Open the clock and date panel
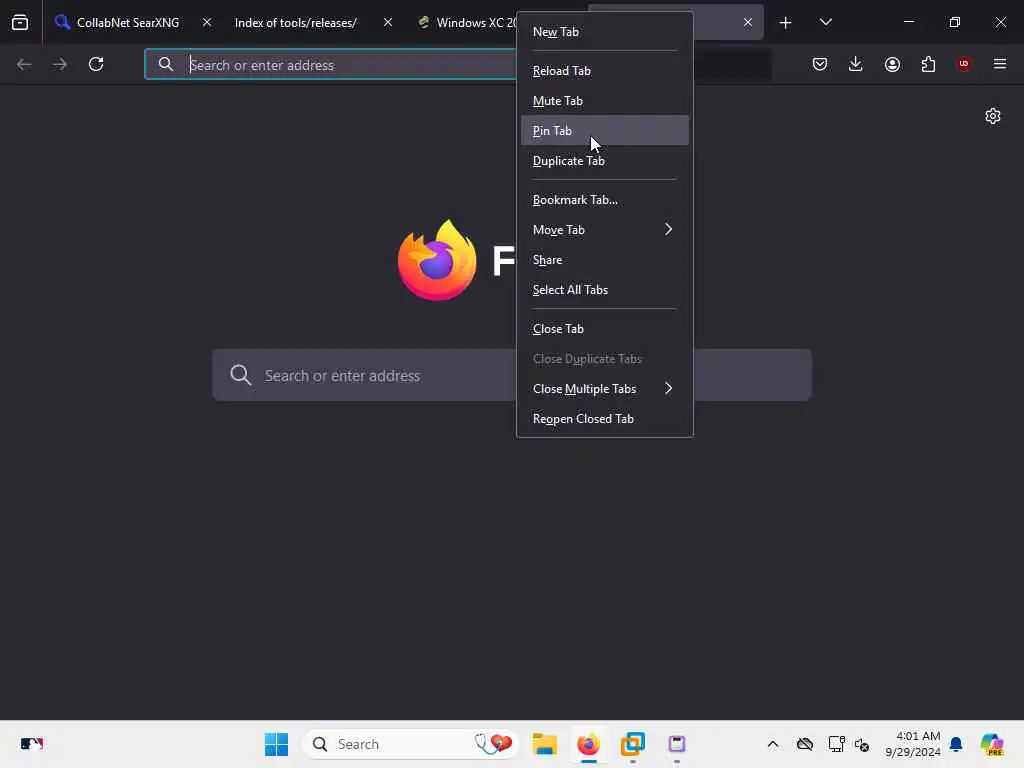 (912, 744)
